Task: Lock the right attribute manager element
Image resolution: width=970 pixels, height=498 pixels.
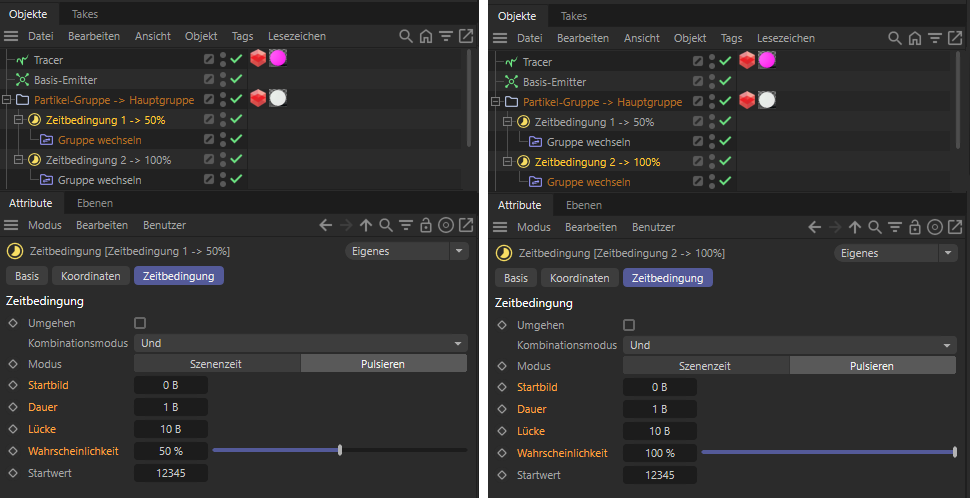Action: point(914,227)
